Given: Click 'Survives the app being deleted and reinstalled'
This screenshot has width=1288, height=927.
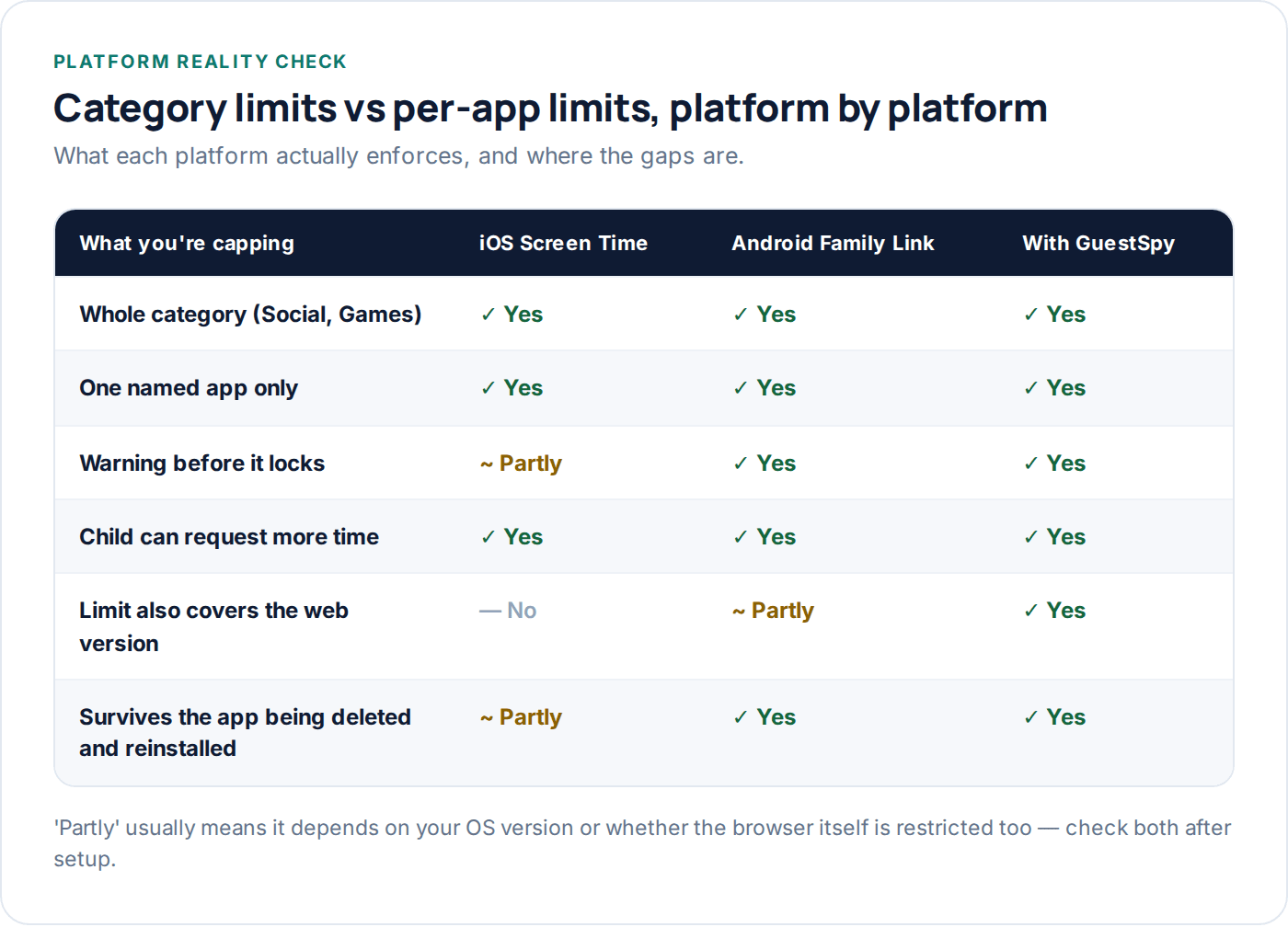Looking at the screenshot, I should pos(245,733).
